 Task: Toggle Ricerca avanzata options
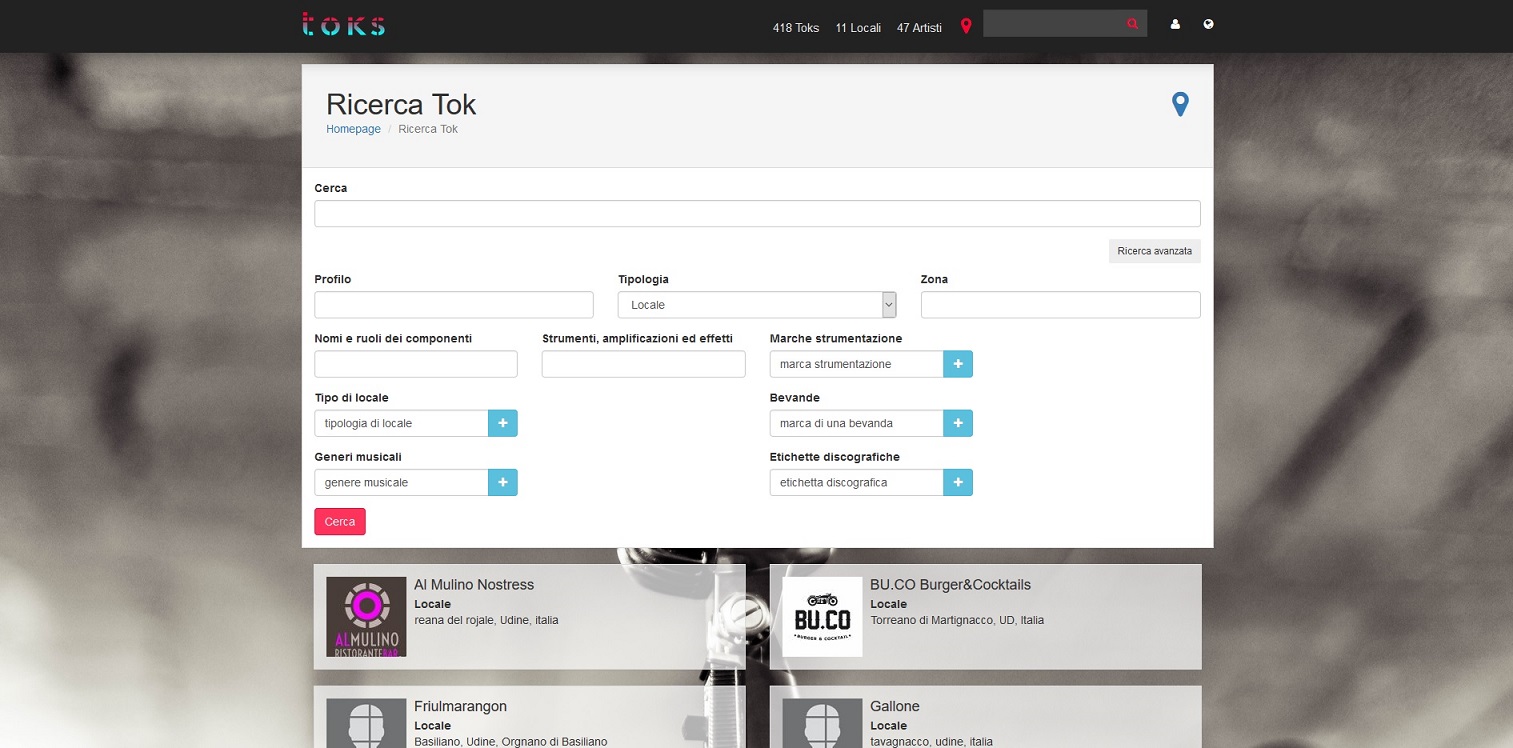[1154, 251]
